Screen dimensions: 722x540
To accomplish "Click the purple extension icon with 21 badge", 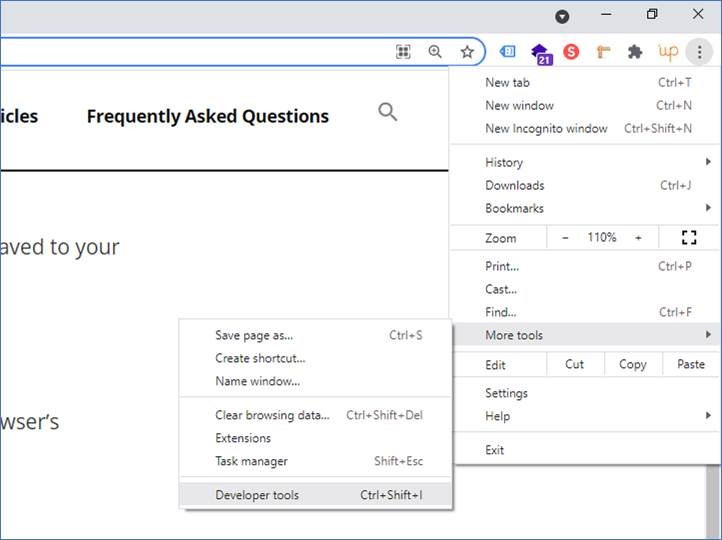I will 540,53.
